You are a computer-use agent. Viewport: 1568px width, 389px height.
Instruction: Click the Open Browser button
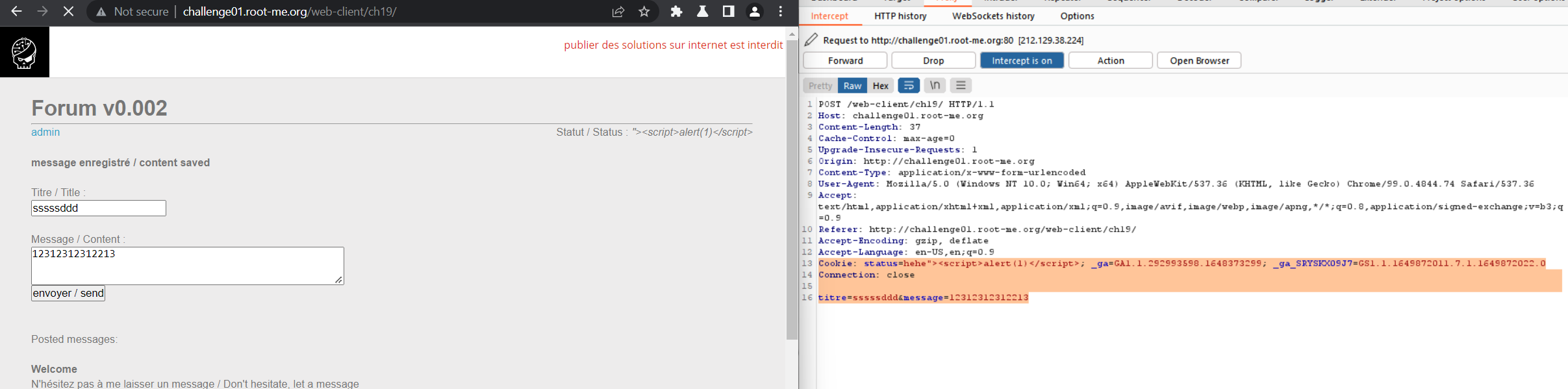(x=1199, y=60)
